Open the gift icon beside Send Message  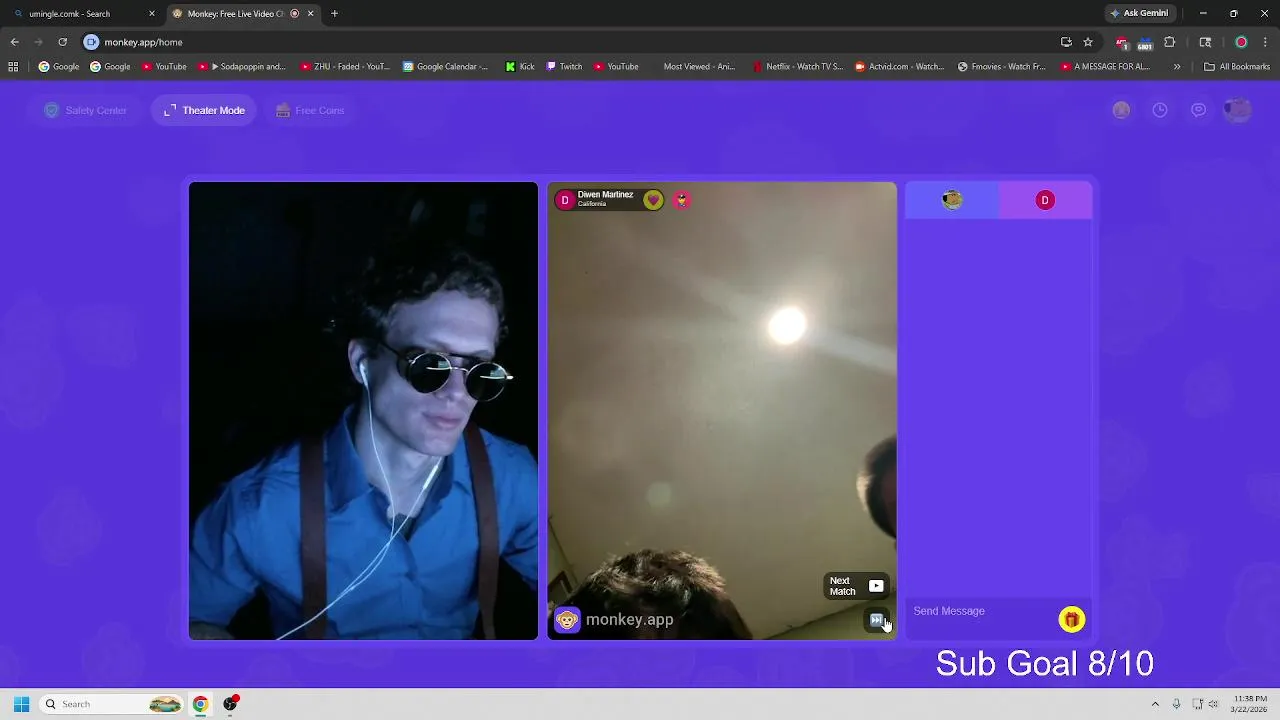1071,620
